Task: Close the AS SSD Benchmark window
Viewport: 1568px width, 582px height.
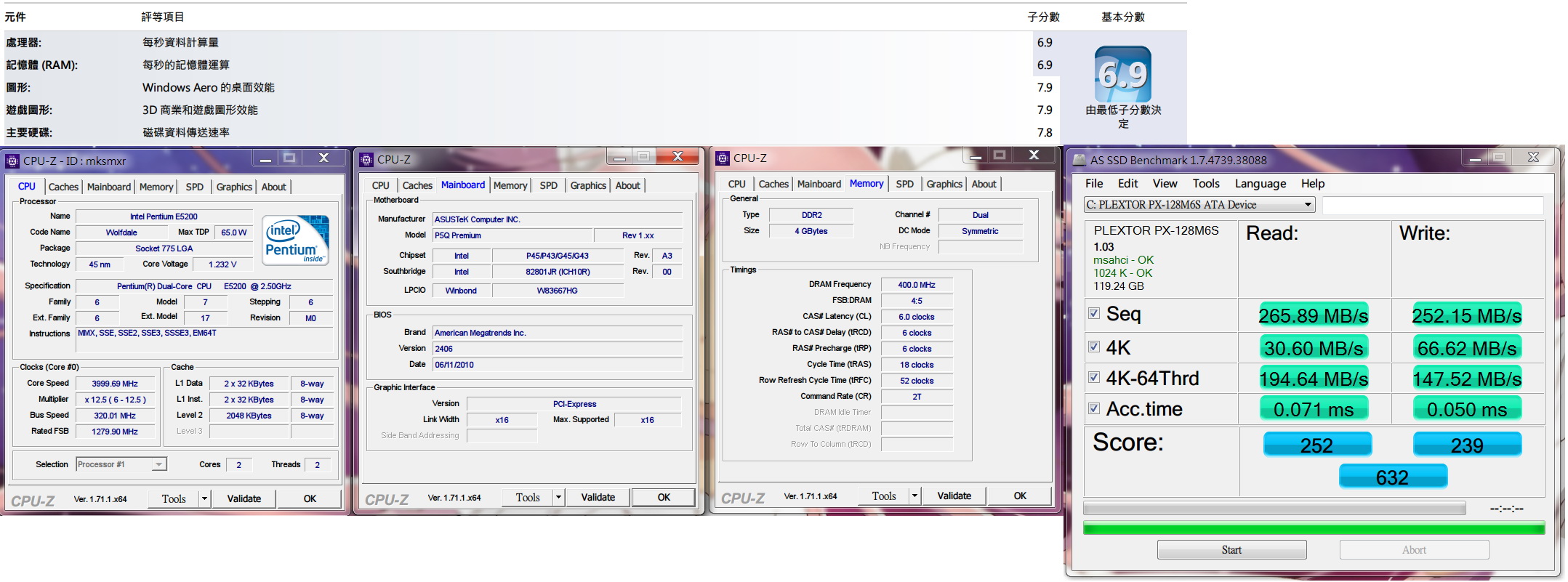Action: click(1533, 158)
